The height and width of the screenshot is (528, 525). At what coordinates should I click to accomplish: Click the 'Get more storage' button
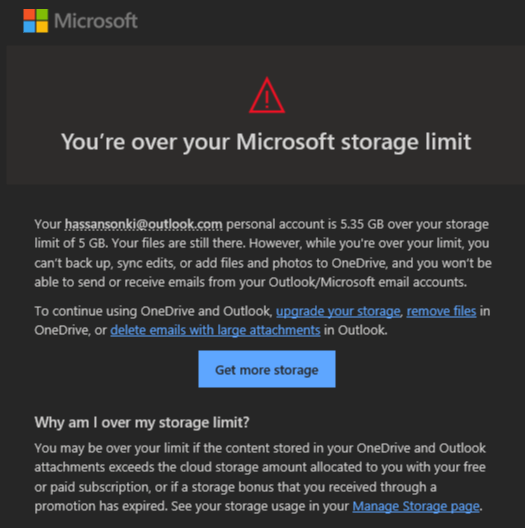click(x=267, y=369)
